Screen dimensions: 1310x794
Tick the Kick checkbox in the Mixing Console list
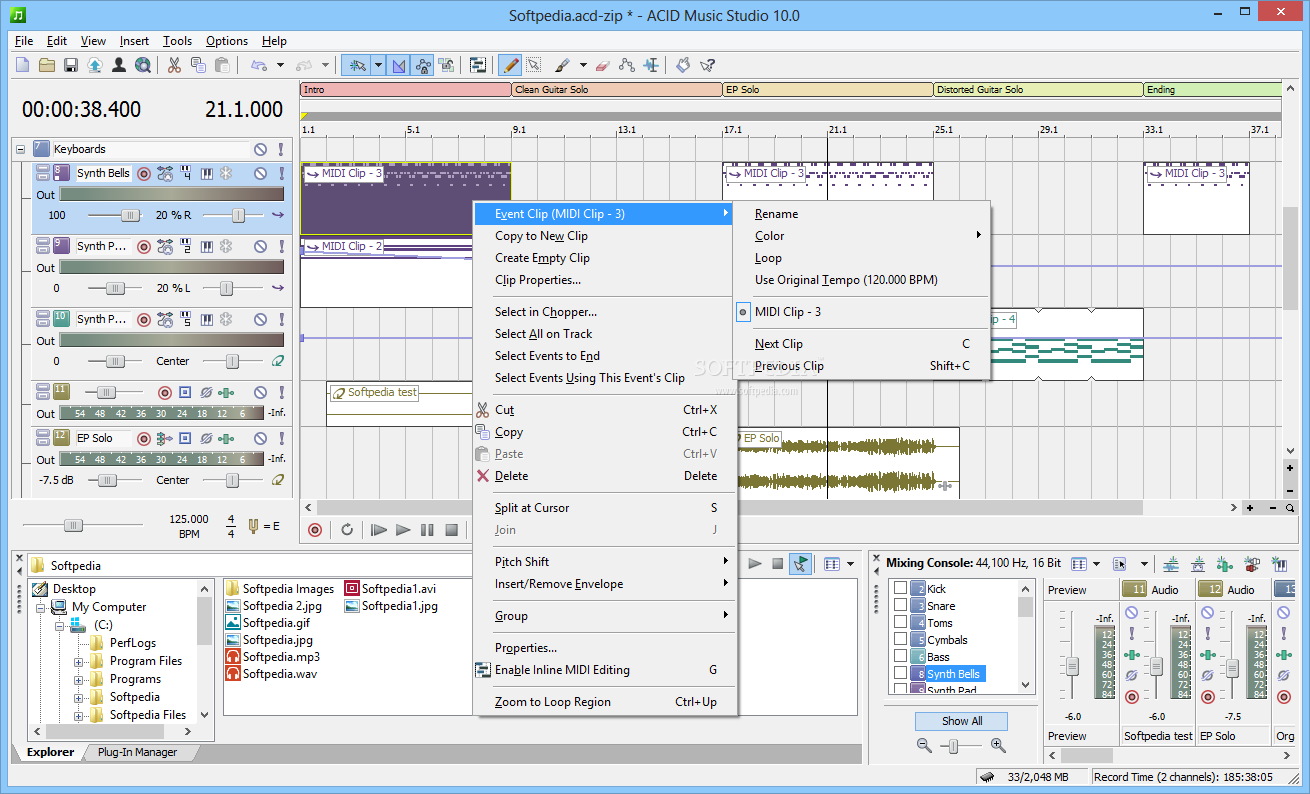point(900,588)
